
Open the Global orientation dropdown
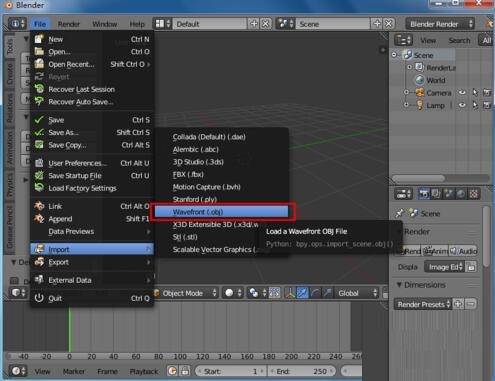357,293
